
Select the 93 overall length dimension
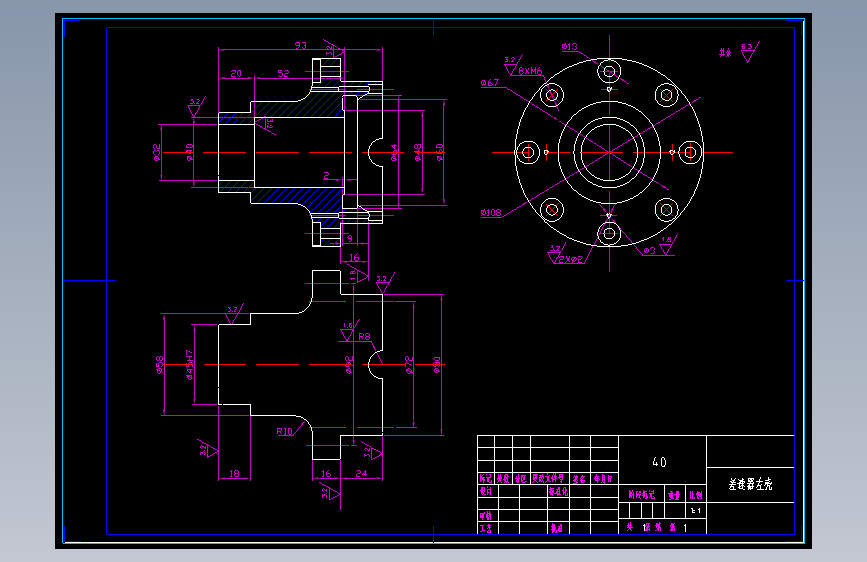pyautogui.click(x=300, y=45)
